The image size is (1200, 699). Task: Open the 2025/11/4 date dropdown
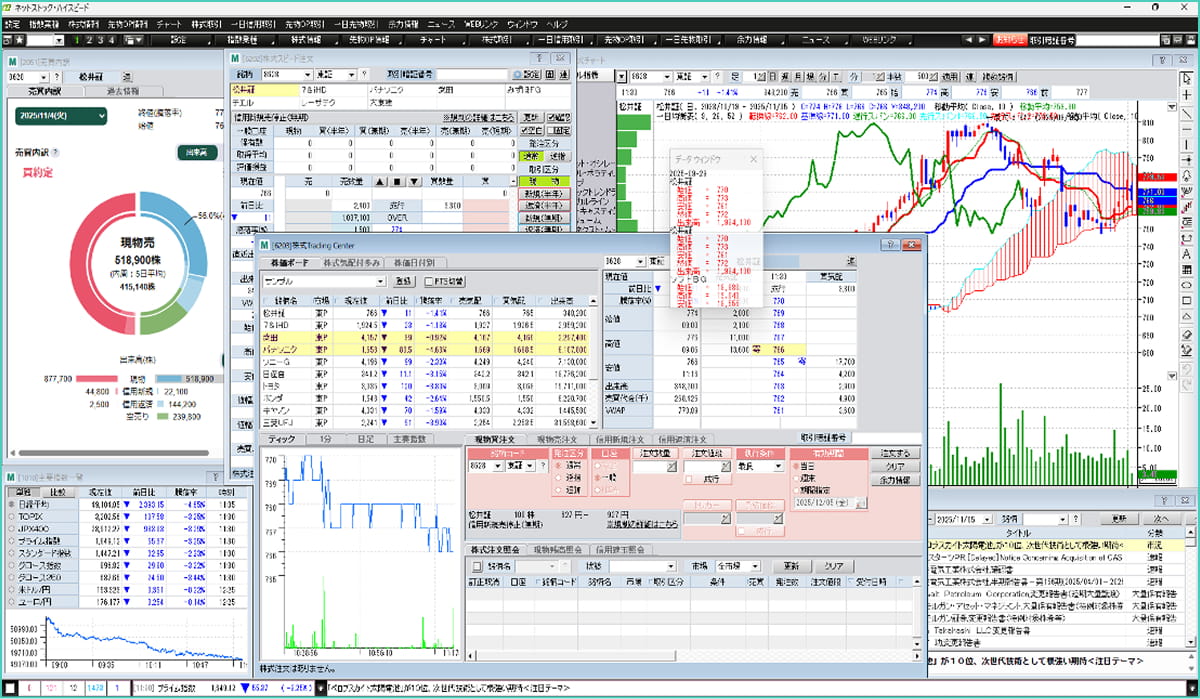point(61,117)
